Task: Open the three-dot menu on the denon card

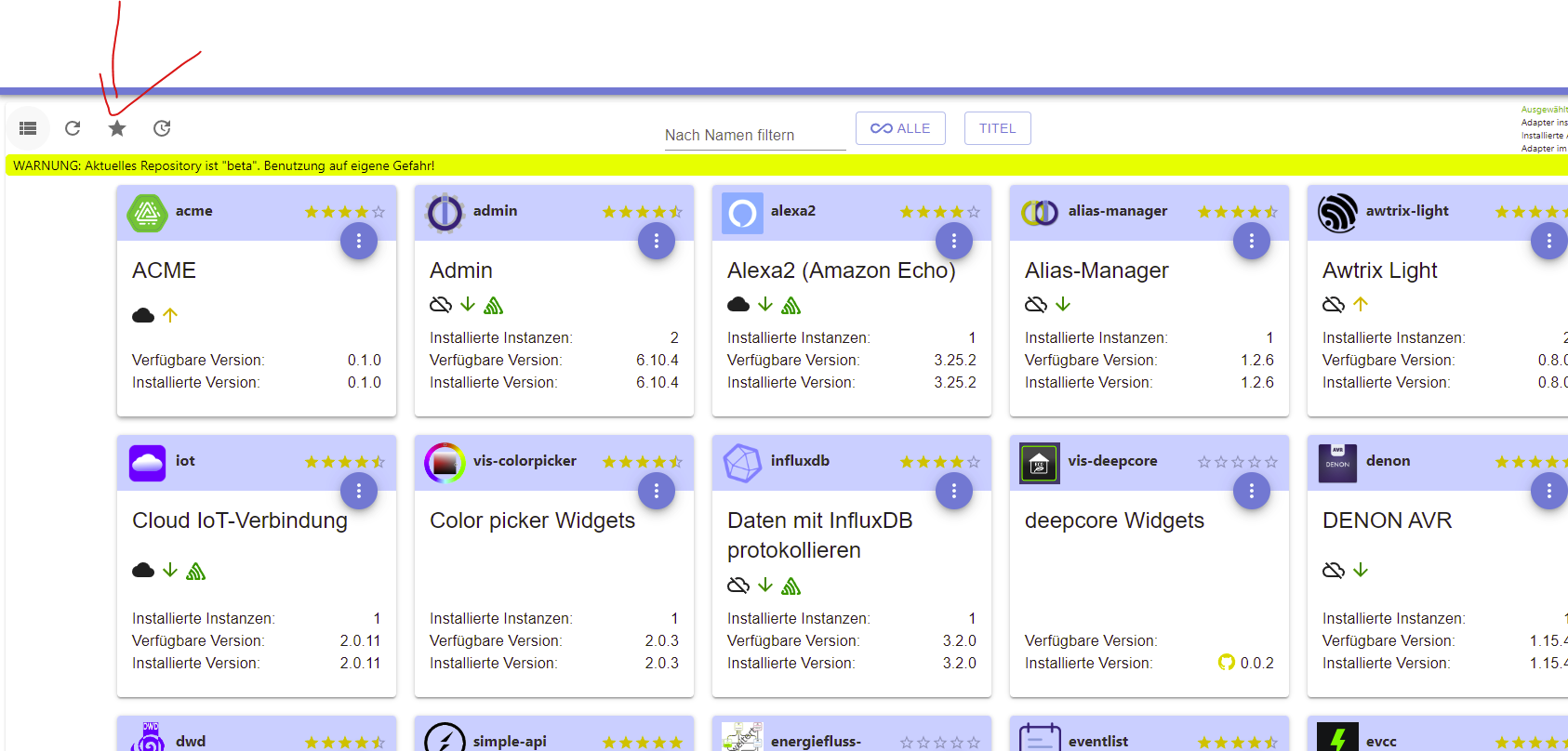Action: pyautogui.click(x=1549, y=491)
